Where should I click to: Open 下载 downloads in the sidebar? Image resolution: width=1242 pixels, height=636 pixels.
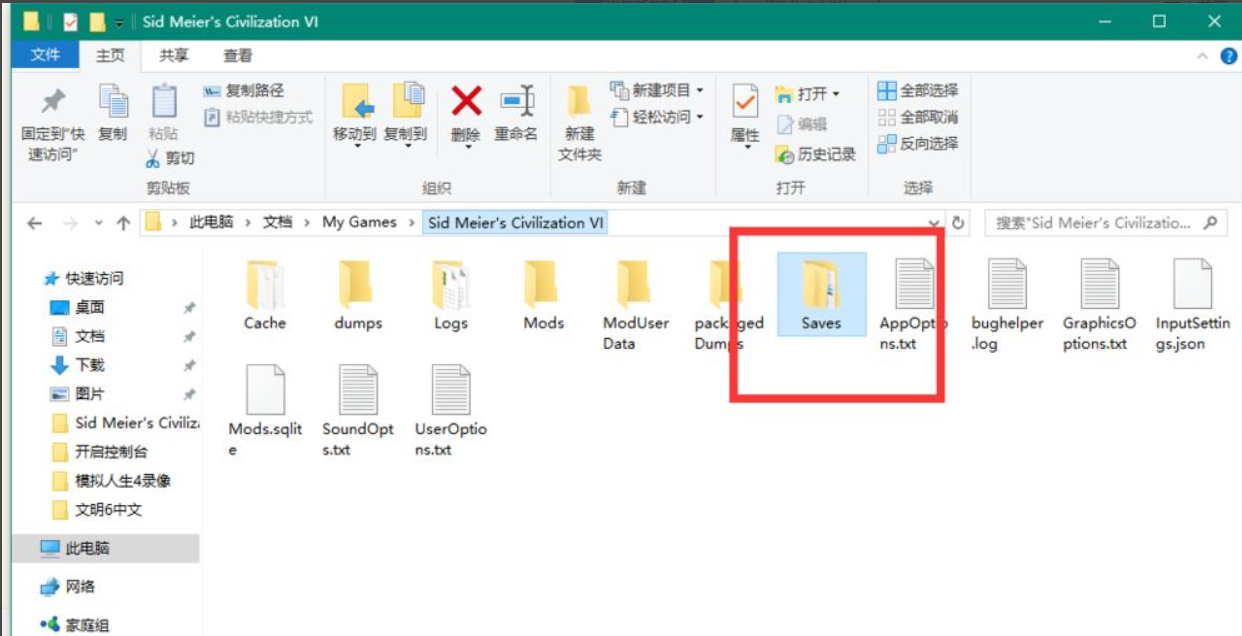click(90, 365)
